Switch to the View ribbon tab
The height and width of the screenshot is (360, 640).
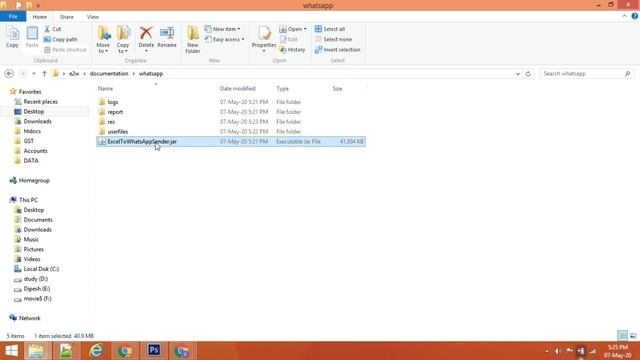tap(93, 17)
